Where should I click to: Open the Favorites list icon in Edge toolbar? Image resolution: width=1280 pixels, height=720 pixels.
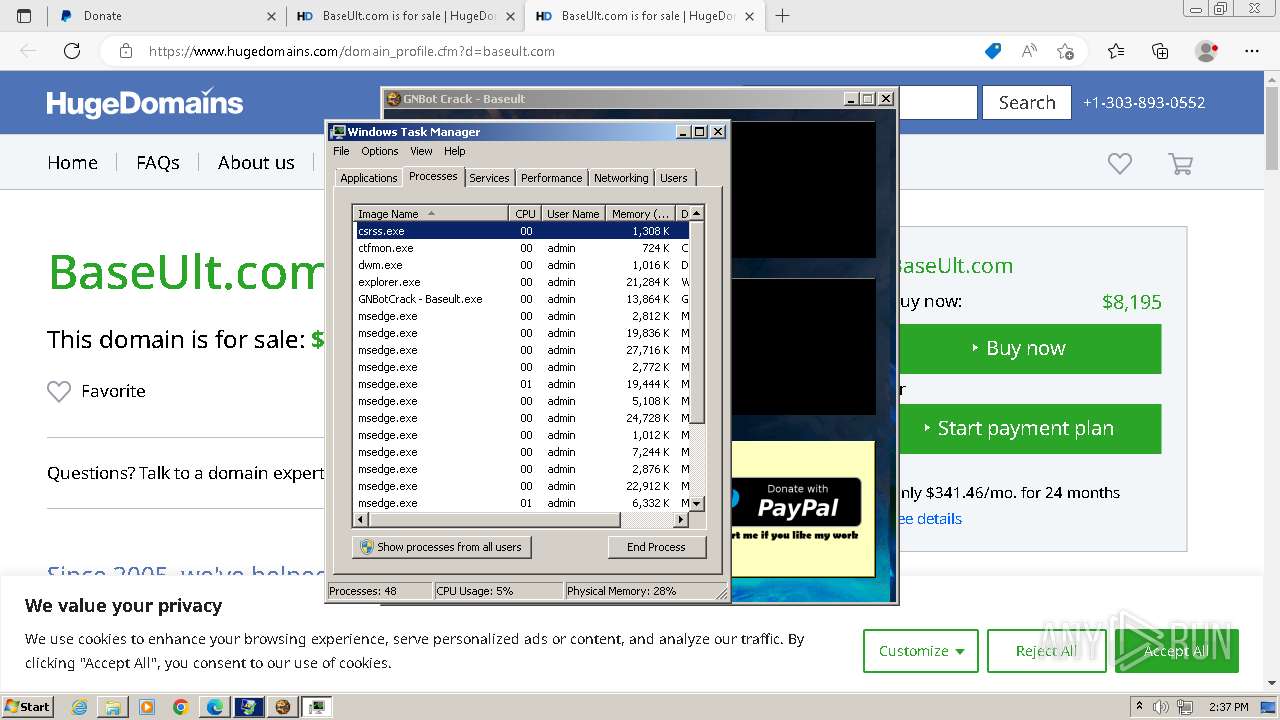point(1116,51)
